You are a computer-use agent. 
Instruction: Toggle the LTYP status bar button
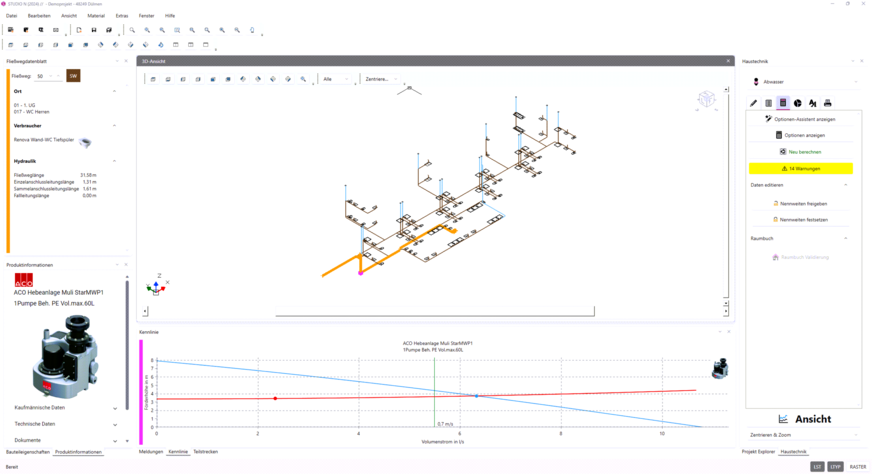(x=835, y=466)
